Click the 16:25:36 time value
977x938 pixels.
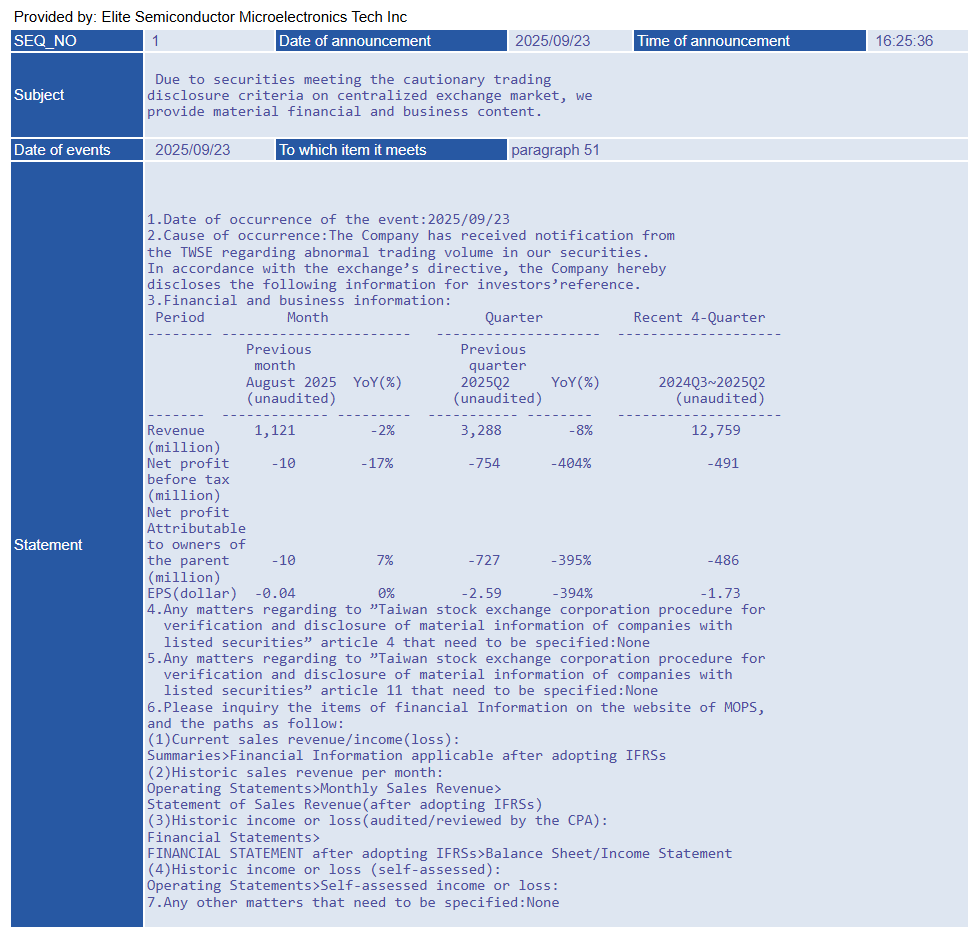903,41
